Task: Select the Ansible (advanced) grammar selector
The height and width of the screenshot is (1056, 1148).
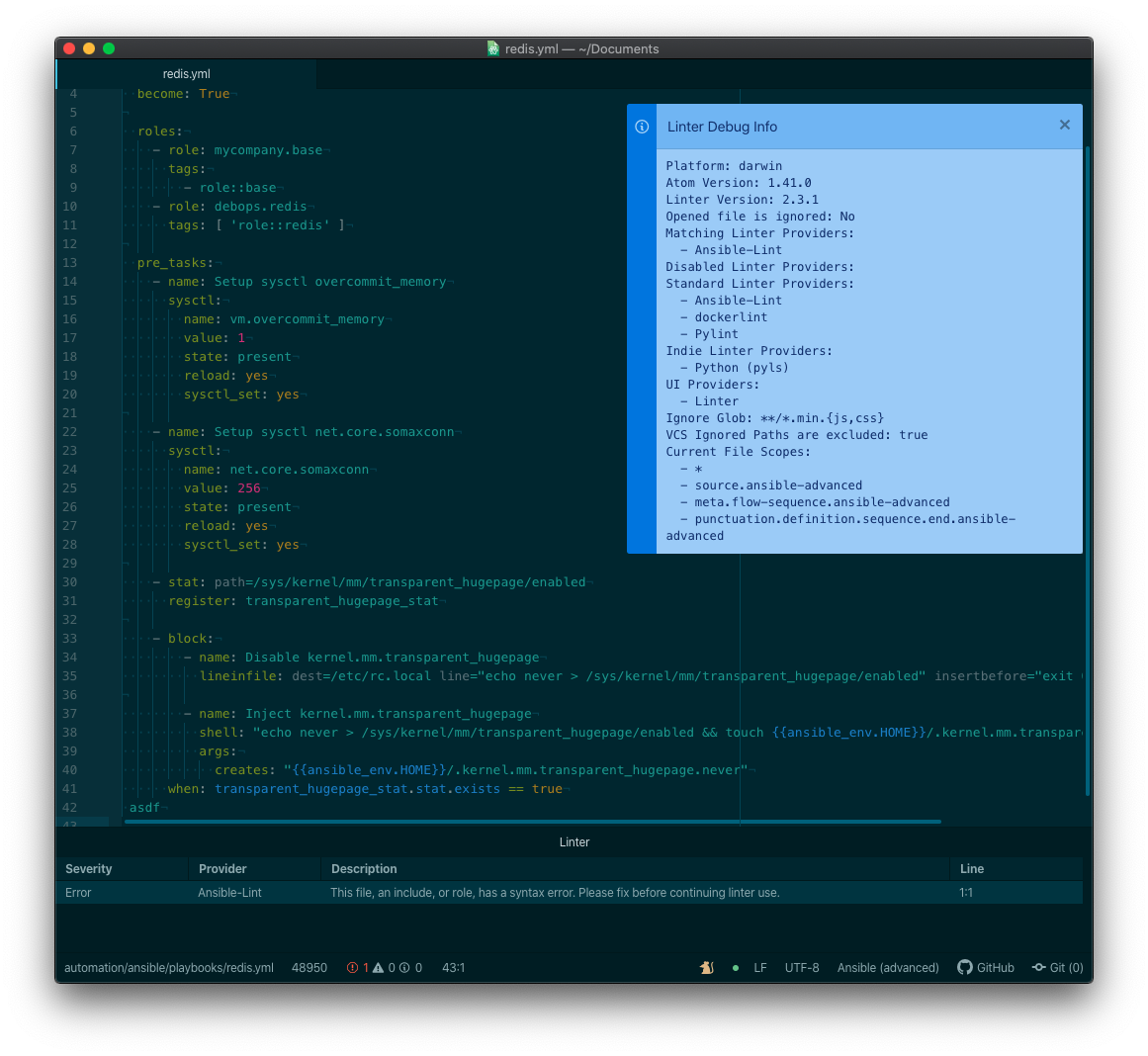Action: (x=888, y=967)
